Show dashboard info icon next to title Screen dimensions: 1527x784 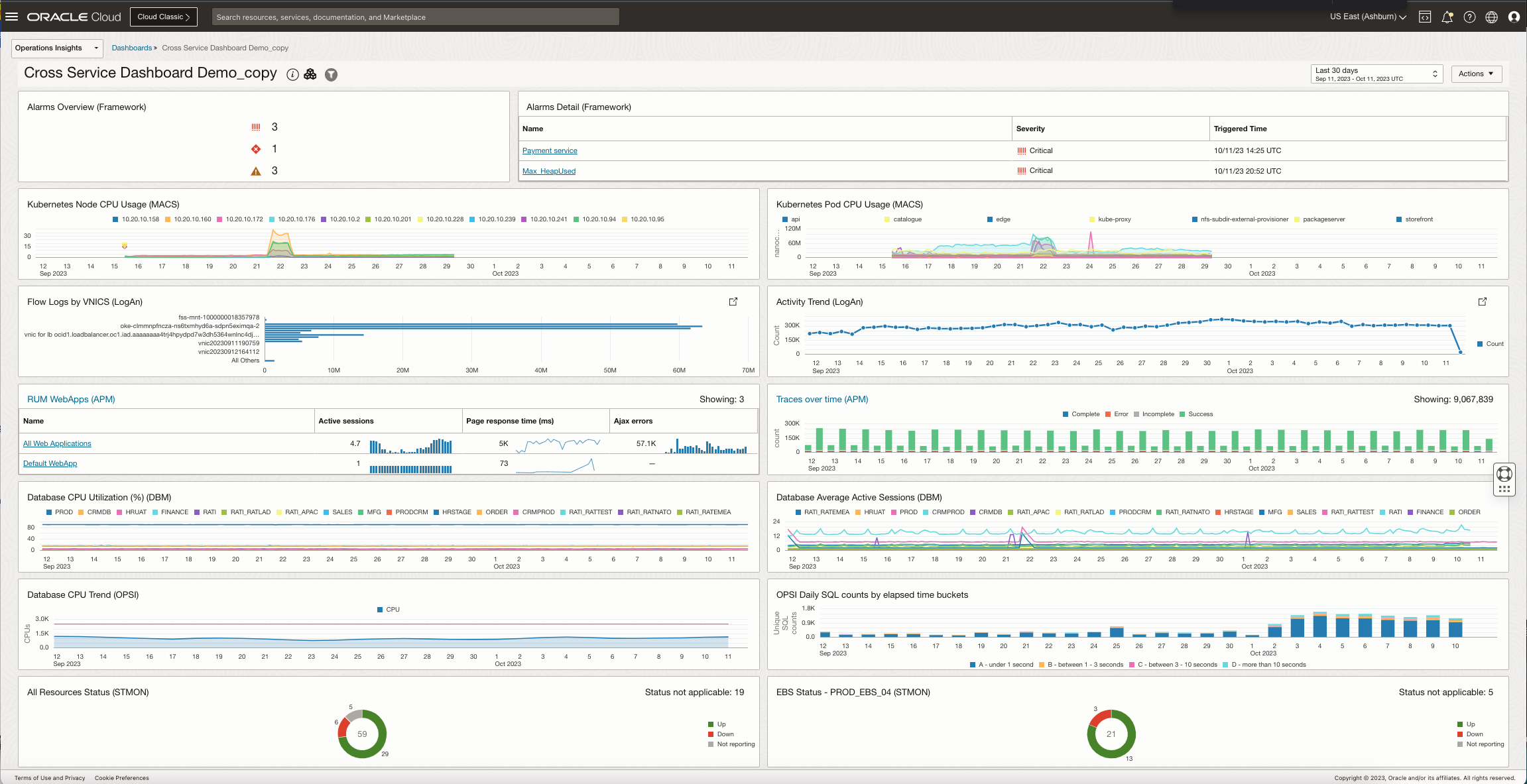point(292,74)
